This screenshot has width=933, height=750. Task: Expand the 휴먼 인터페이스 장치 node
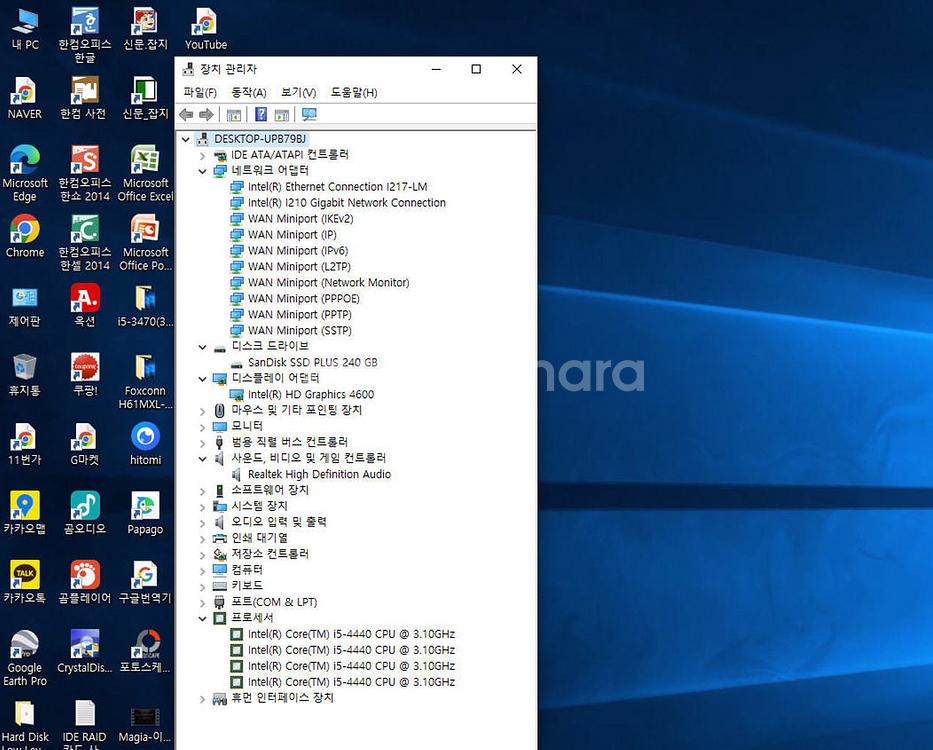point(202,699)
